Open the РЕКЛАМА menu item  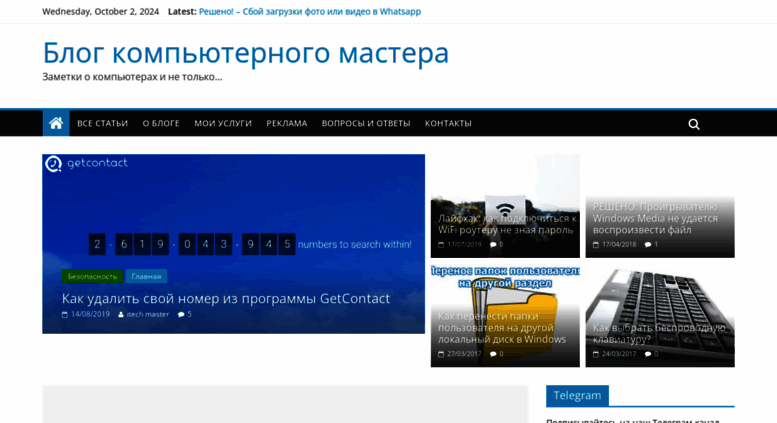(x=287, y=123)
